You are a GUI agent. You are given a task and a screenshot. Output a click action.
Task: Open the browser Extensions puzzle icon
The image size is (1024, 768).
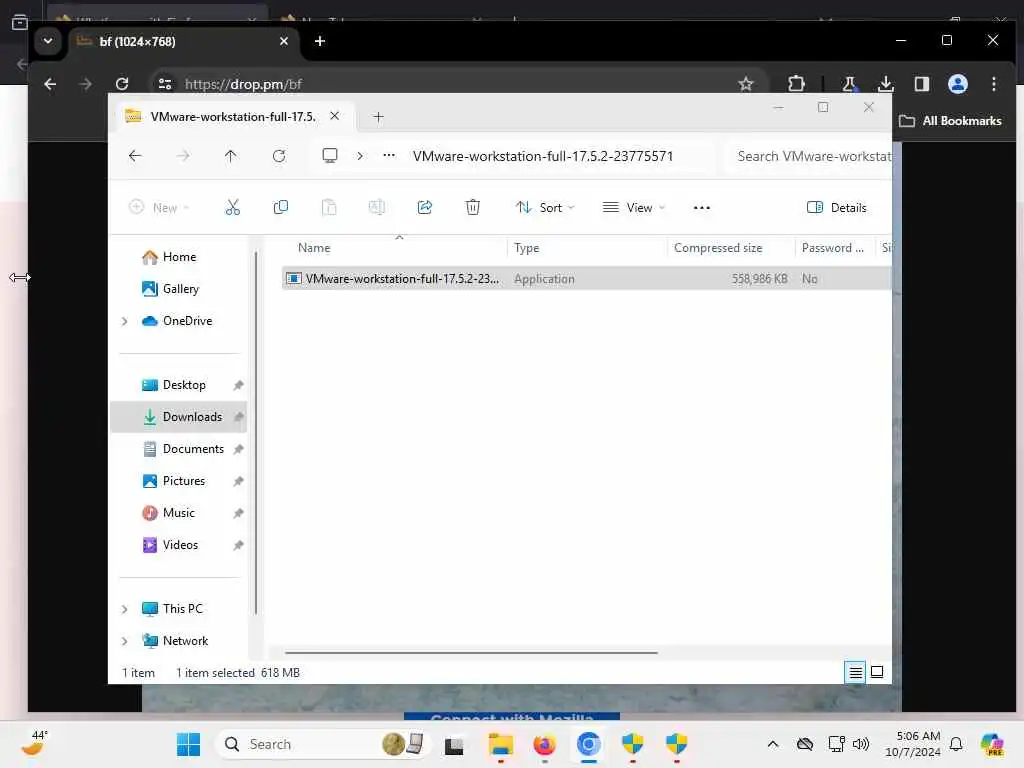[796, 84]
